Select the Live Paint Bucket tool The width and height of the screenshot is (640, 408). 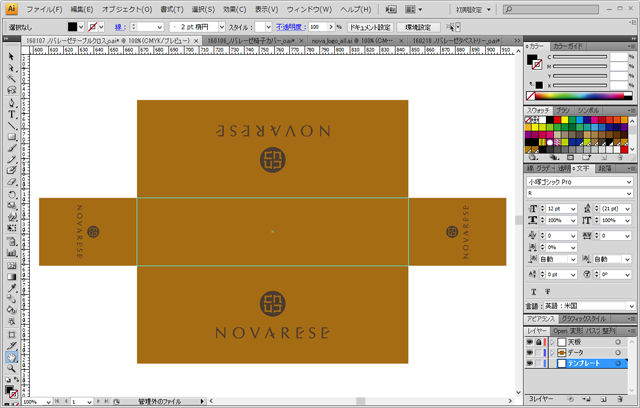tap(11, 310)
